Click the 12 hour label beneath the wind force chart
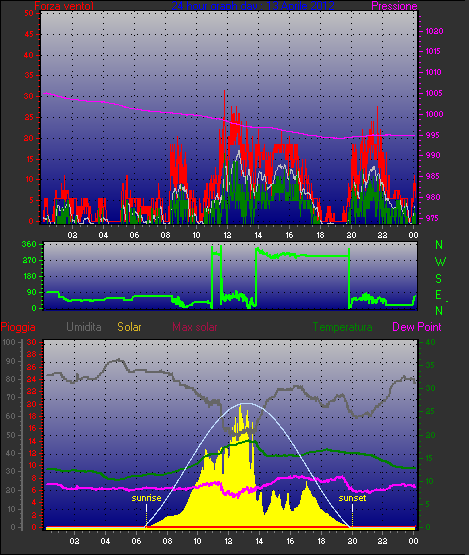 click(227, 235)
